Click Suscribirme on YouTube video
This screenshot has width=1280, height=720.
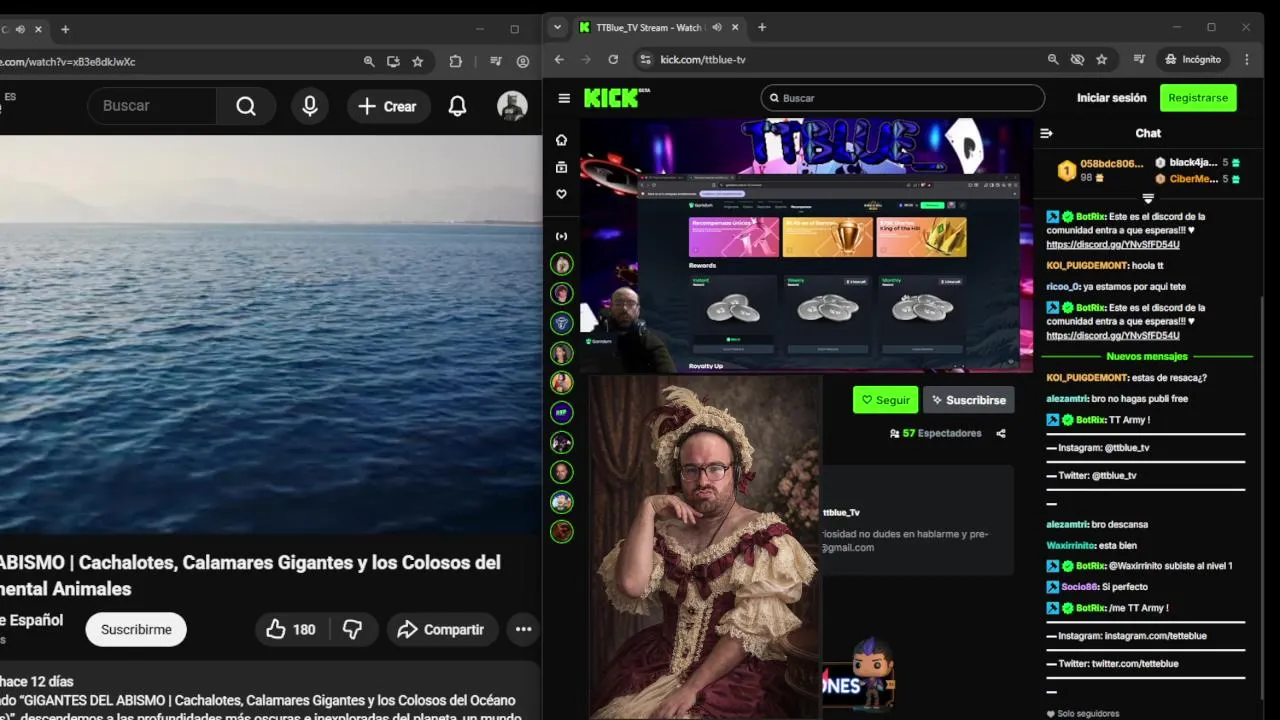coord(136,629)
